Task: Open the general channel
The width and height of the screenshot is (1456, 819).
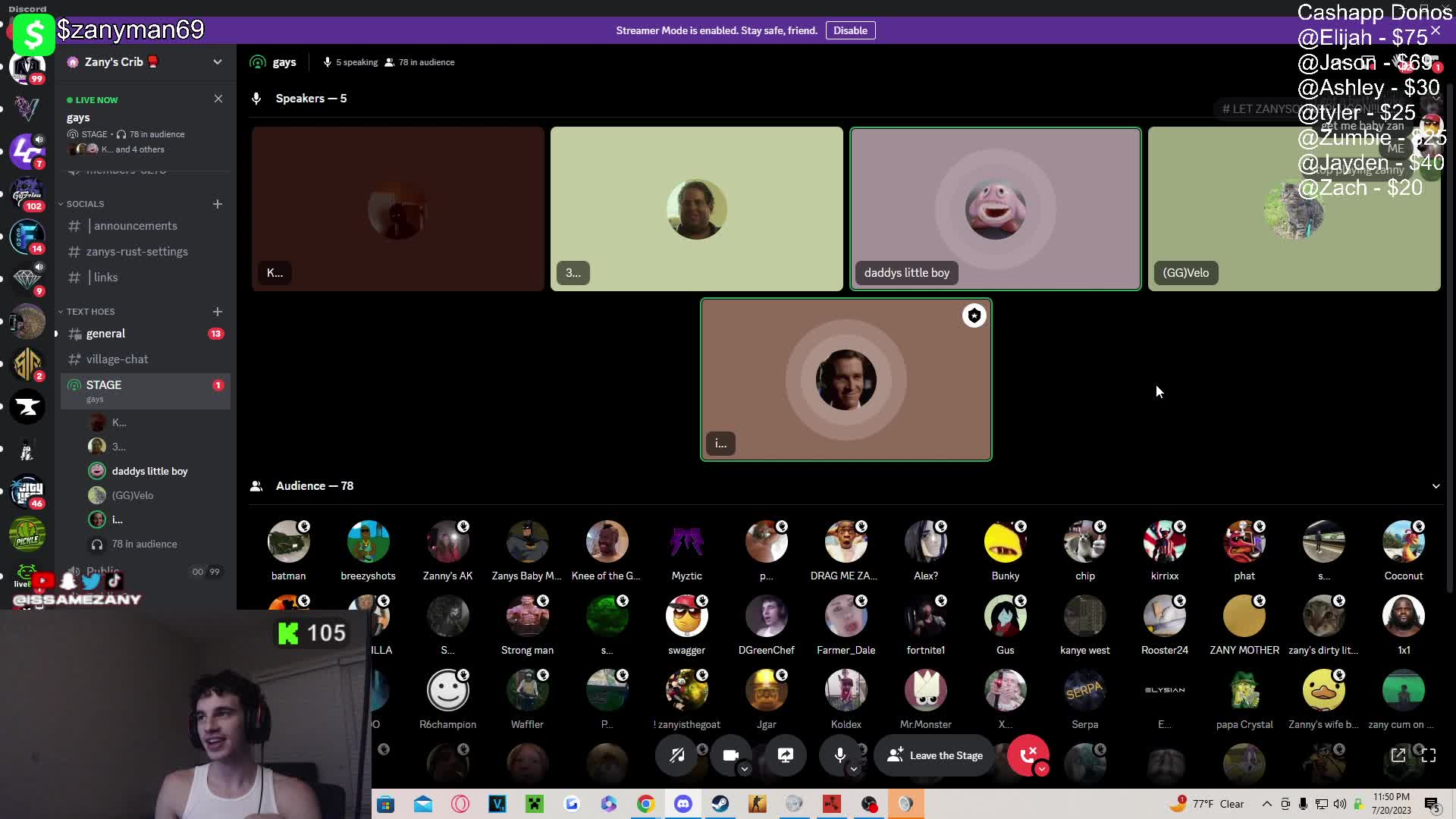Action: [145, 334]
